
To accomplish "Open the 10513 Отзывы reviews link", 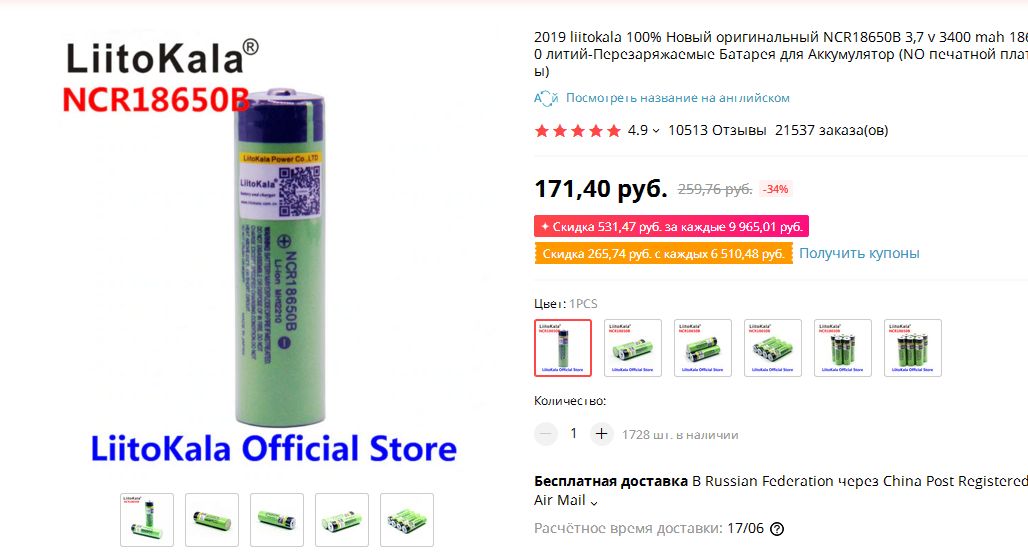I will point(717,130).
